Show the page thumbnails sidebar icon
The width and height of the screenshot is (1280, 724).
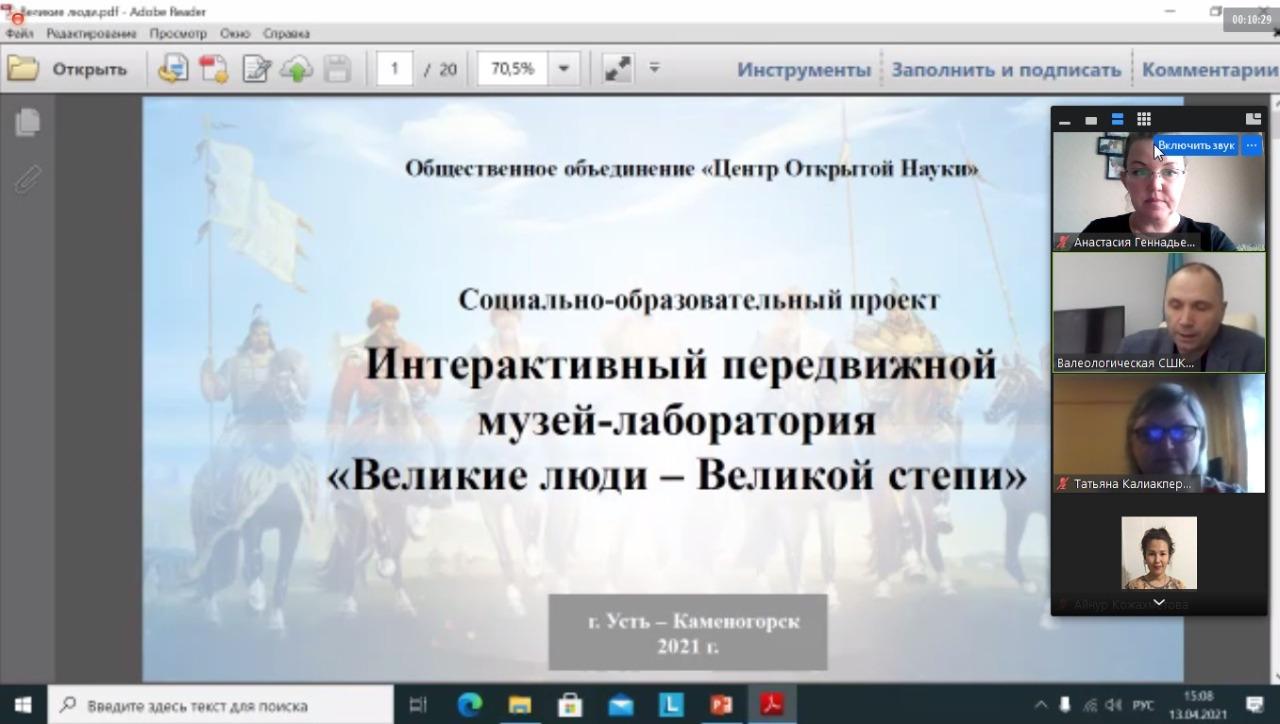click(x=27, y=122)
